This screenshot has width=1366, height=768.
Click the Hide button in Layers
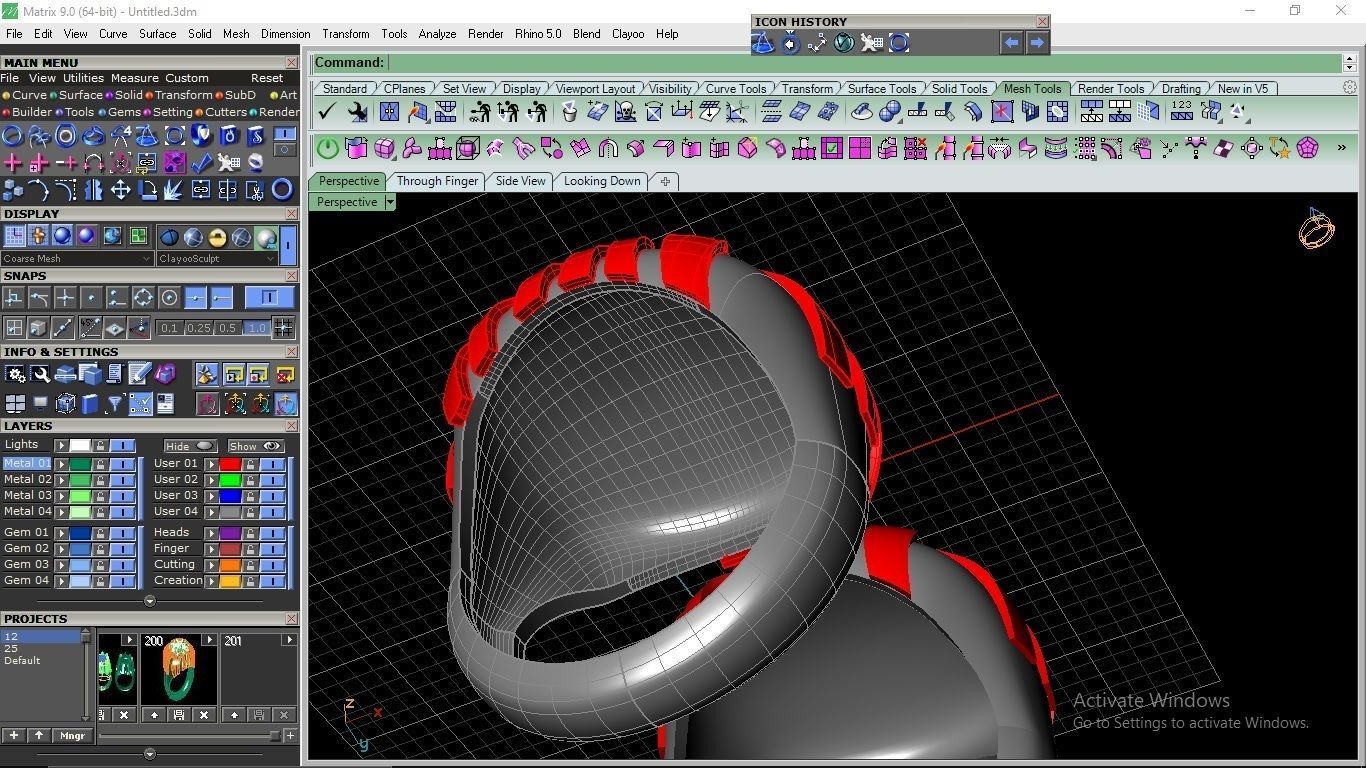[x=190, y=446]
